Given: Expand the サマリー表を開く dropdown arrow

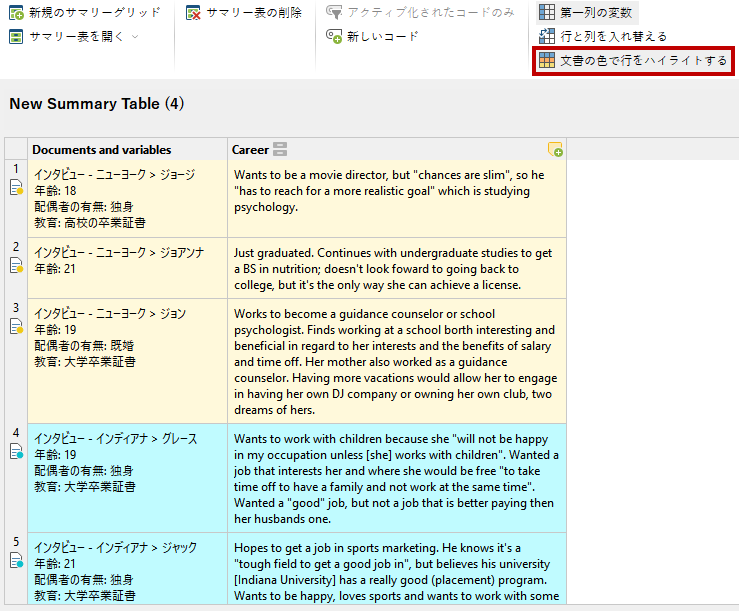Looking at the screenshot, I should (x=135, y=37).
